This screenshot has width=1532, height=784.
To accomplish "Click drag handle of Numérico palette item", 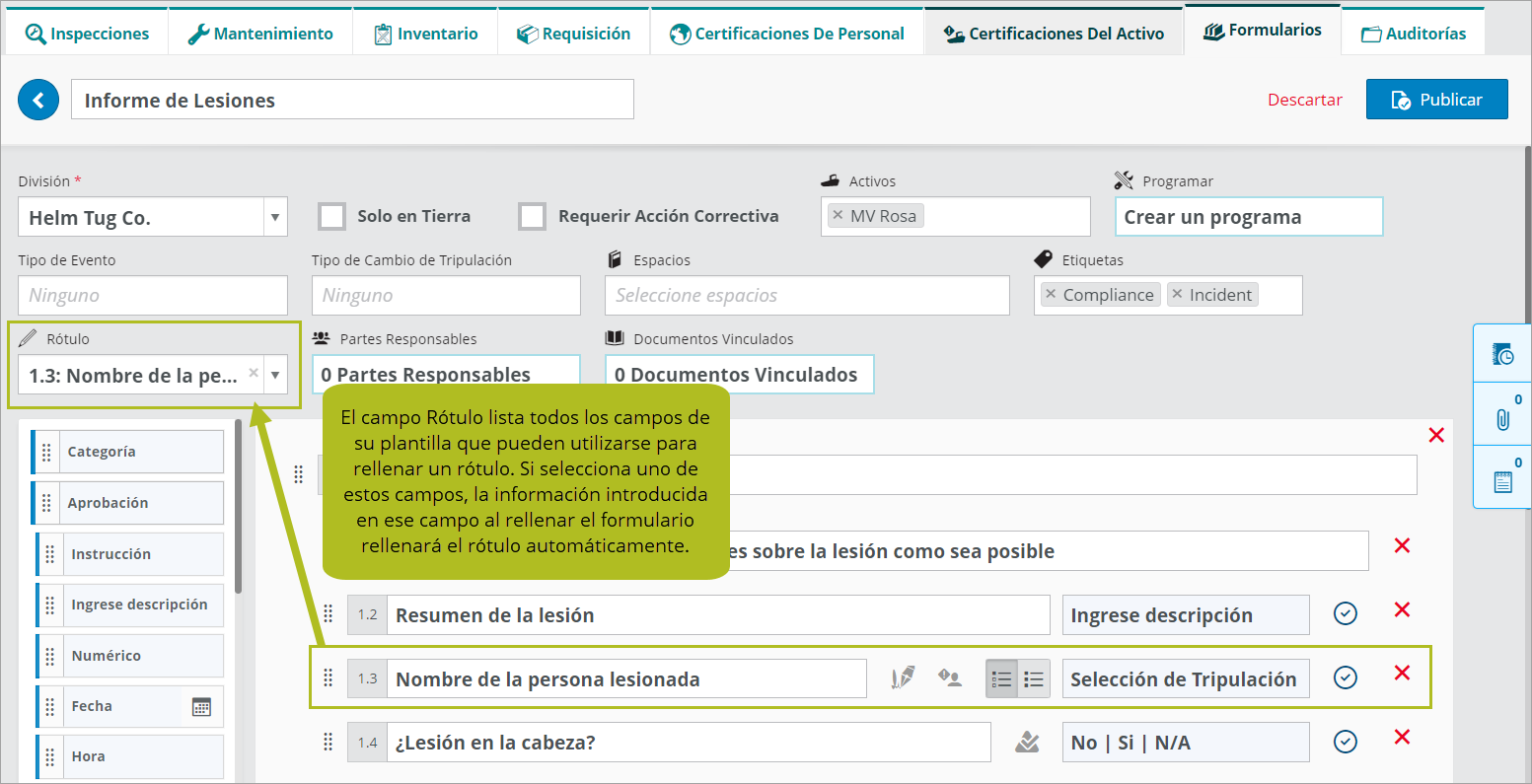I will coord(50,656).
